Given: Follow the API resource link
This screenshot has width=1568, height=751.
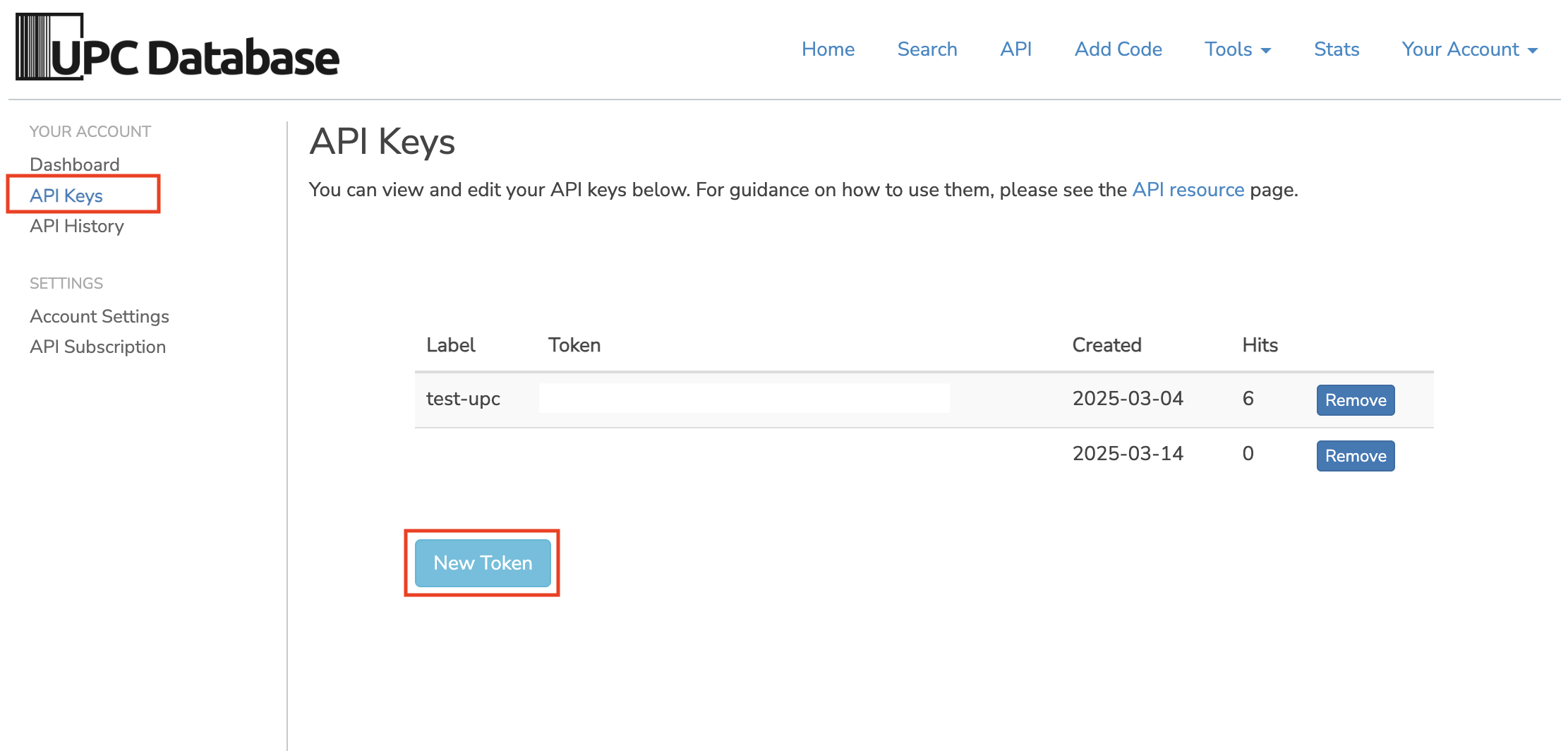Looking at the screenshot, I should click(1188, 190).
